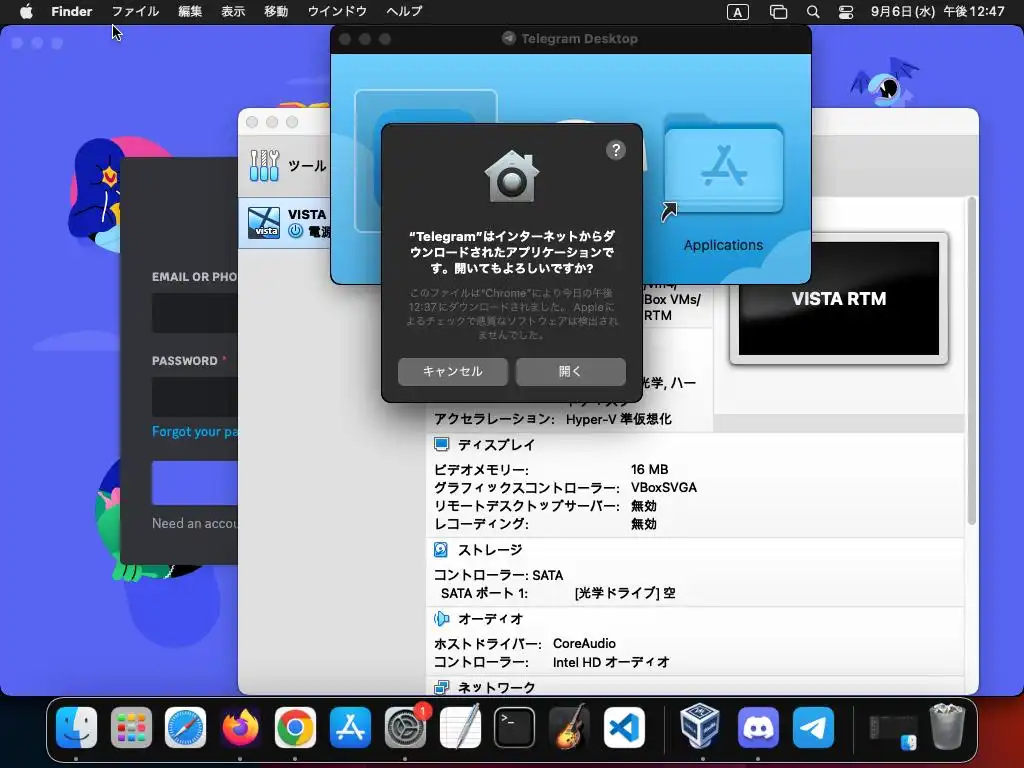The image size is (1024, 768).
Task: Click the Discord blue Log In button
Action: (x=195, y=483)
